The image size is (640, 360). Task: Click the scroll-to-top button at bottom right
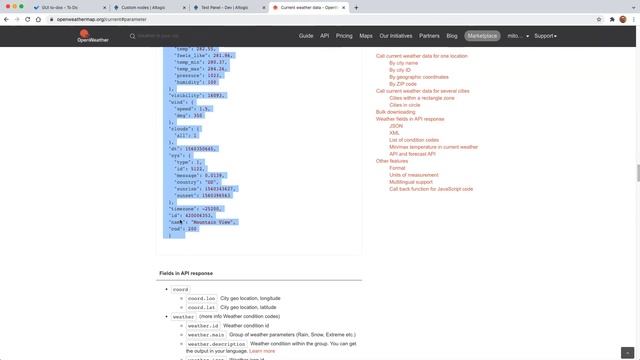[627, 352]
